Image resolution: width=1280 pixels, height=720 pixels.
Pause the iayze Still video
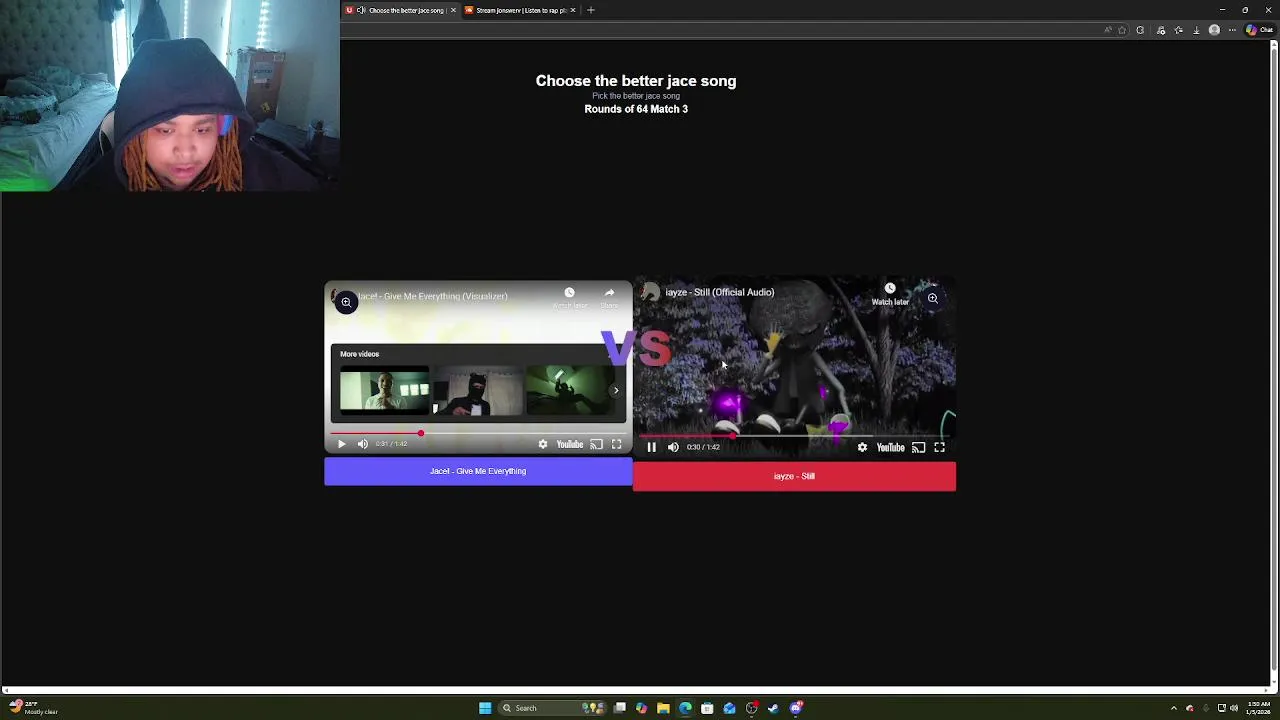coord(651,447)
